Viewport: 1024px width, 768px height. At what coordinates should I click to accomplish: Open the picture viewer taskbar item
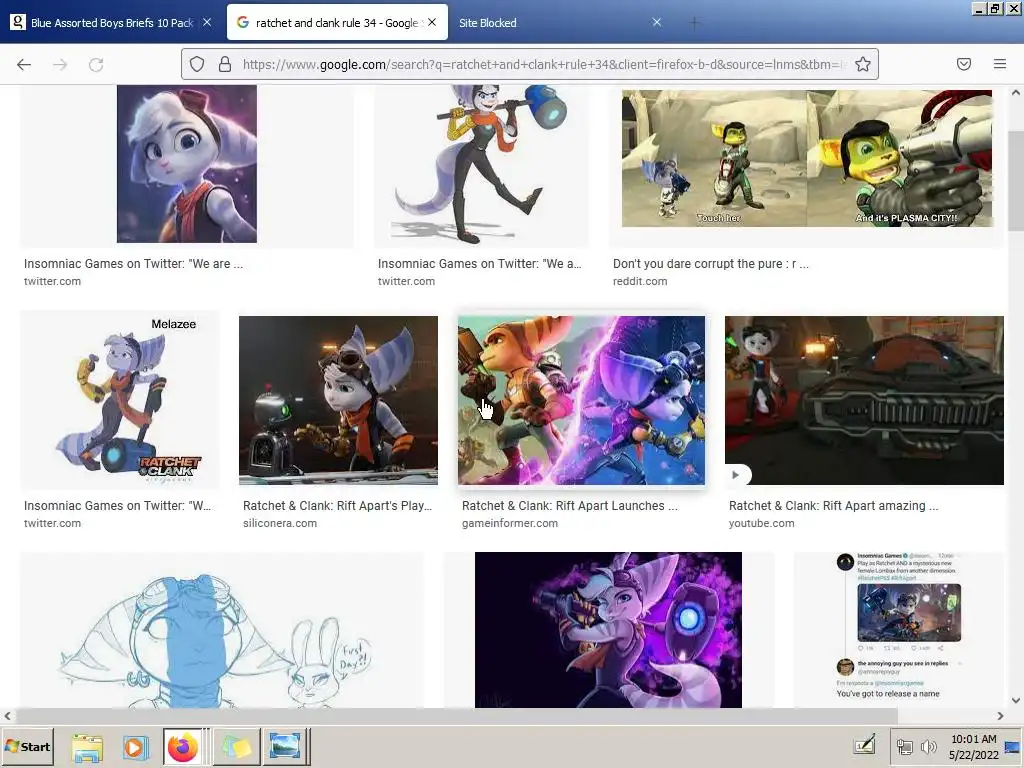(x=285, y=746)
